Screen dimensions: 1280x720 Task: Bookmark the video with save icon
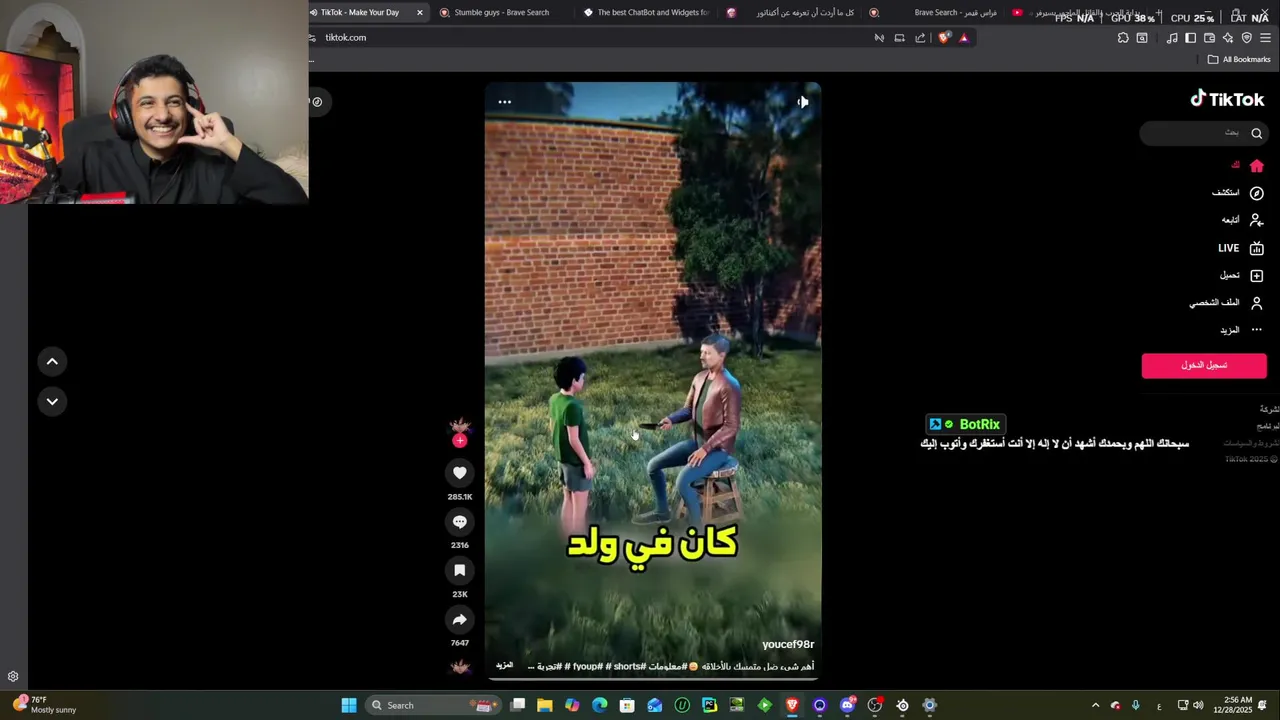[x=460, y=570]
